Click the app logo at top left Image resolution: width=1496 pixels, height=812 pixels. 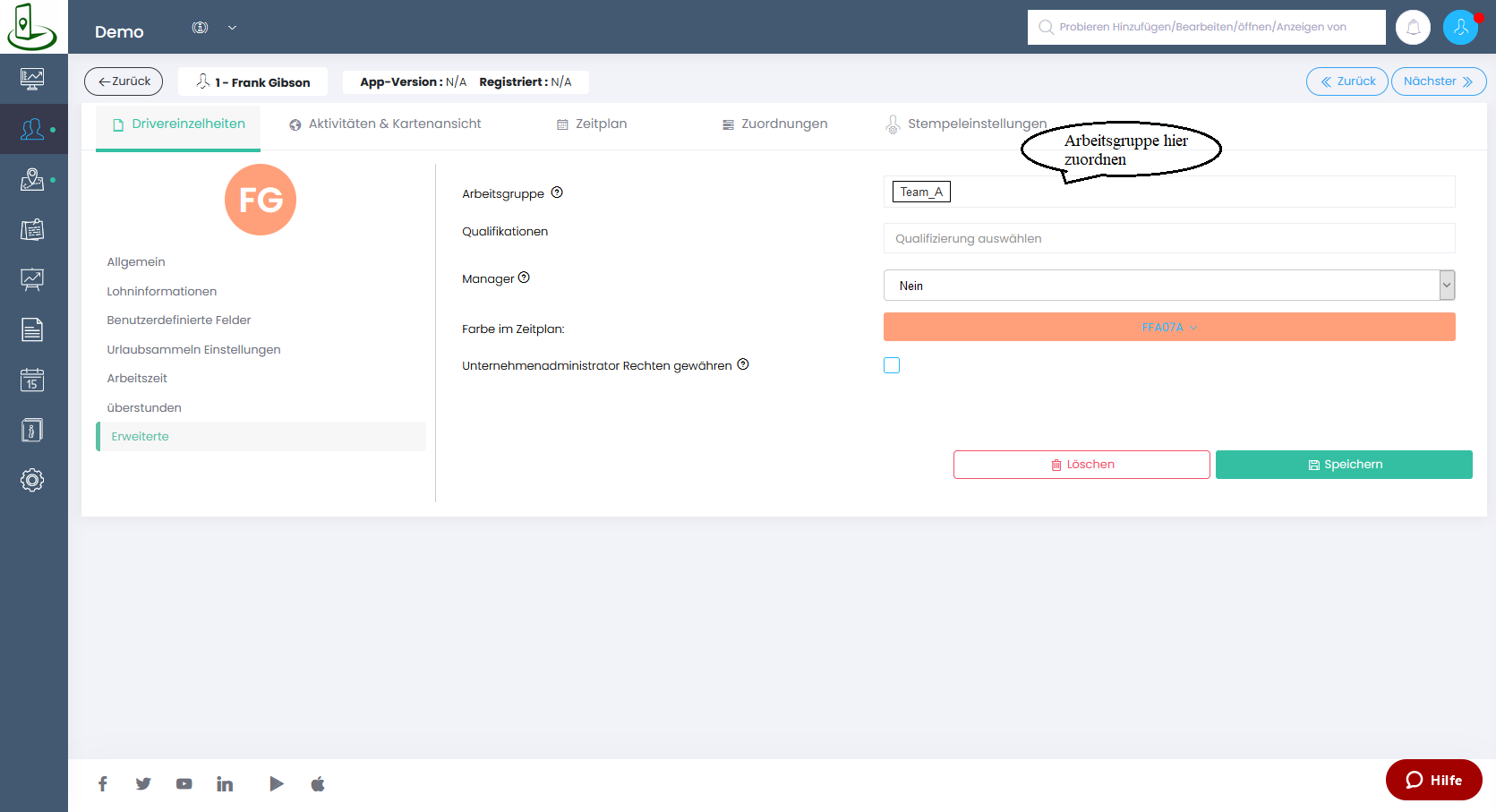[x=32, y=27]
